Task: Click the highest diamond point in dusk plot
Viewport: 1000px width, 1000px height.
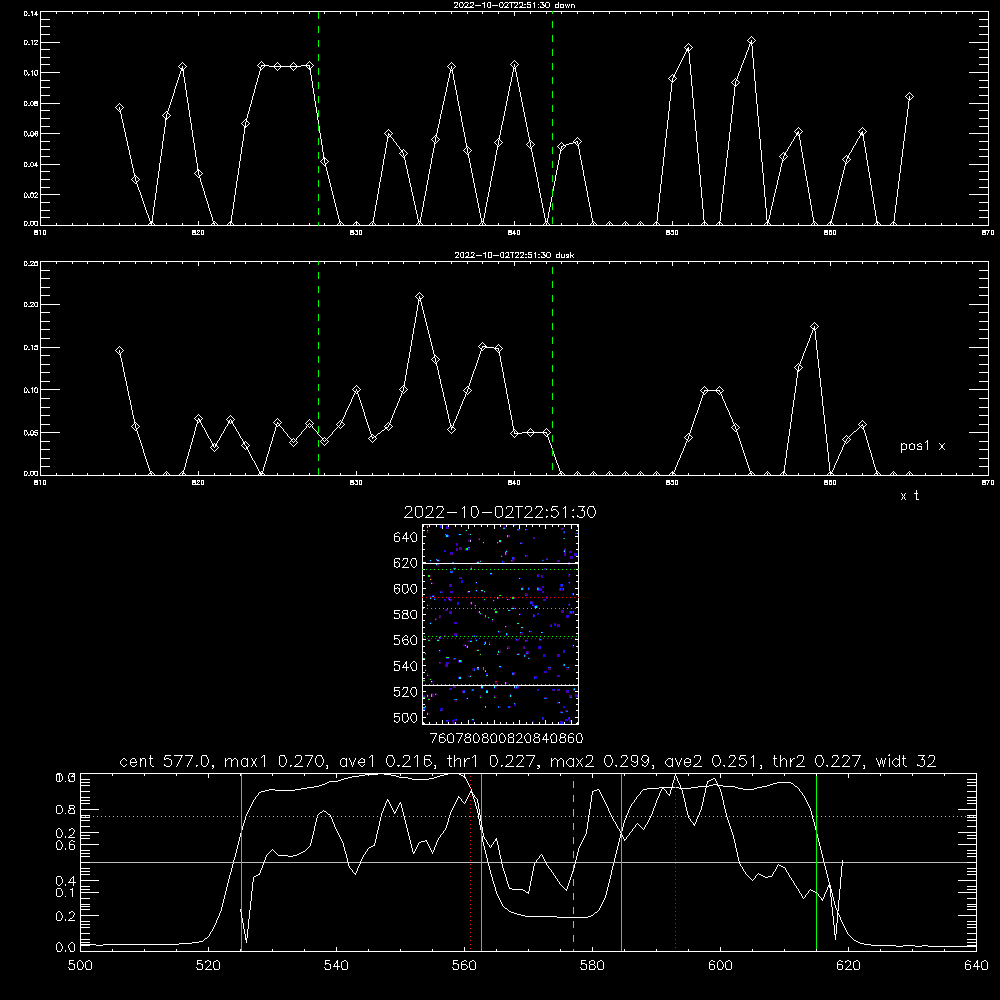Action: click(419, 297)
